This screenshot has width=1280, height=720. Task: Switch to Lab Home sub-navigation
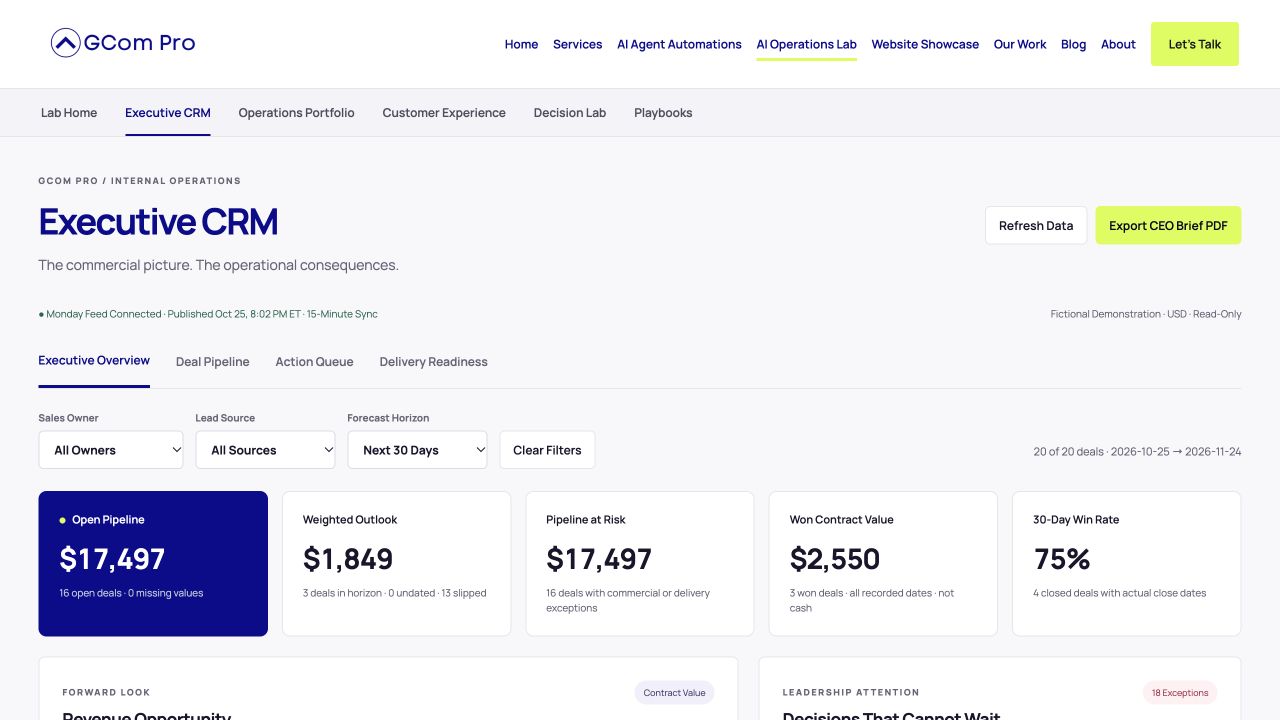[x=69, y=113]
